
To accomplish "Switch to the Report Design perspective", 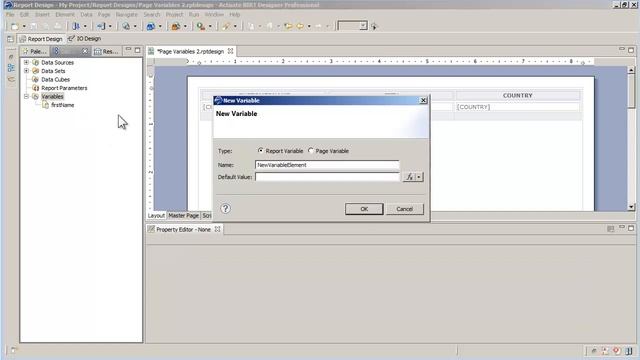I will (x=41, y=39).
